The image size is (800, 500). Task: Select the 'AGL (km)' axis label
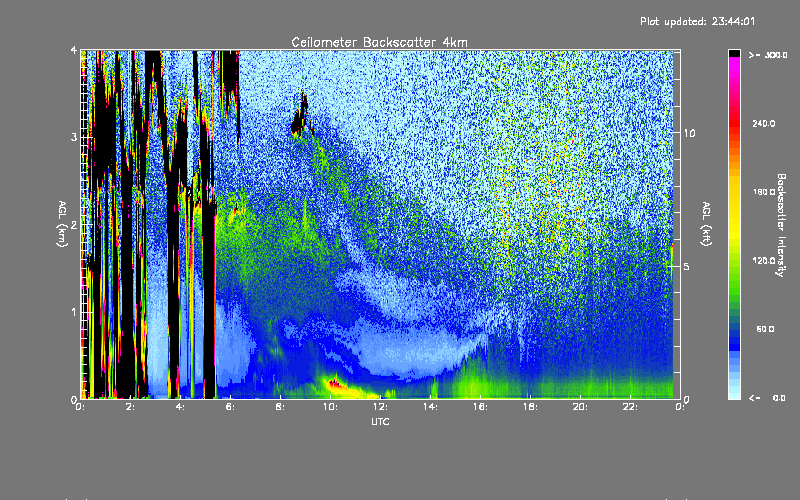(62, 224)
